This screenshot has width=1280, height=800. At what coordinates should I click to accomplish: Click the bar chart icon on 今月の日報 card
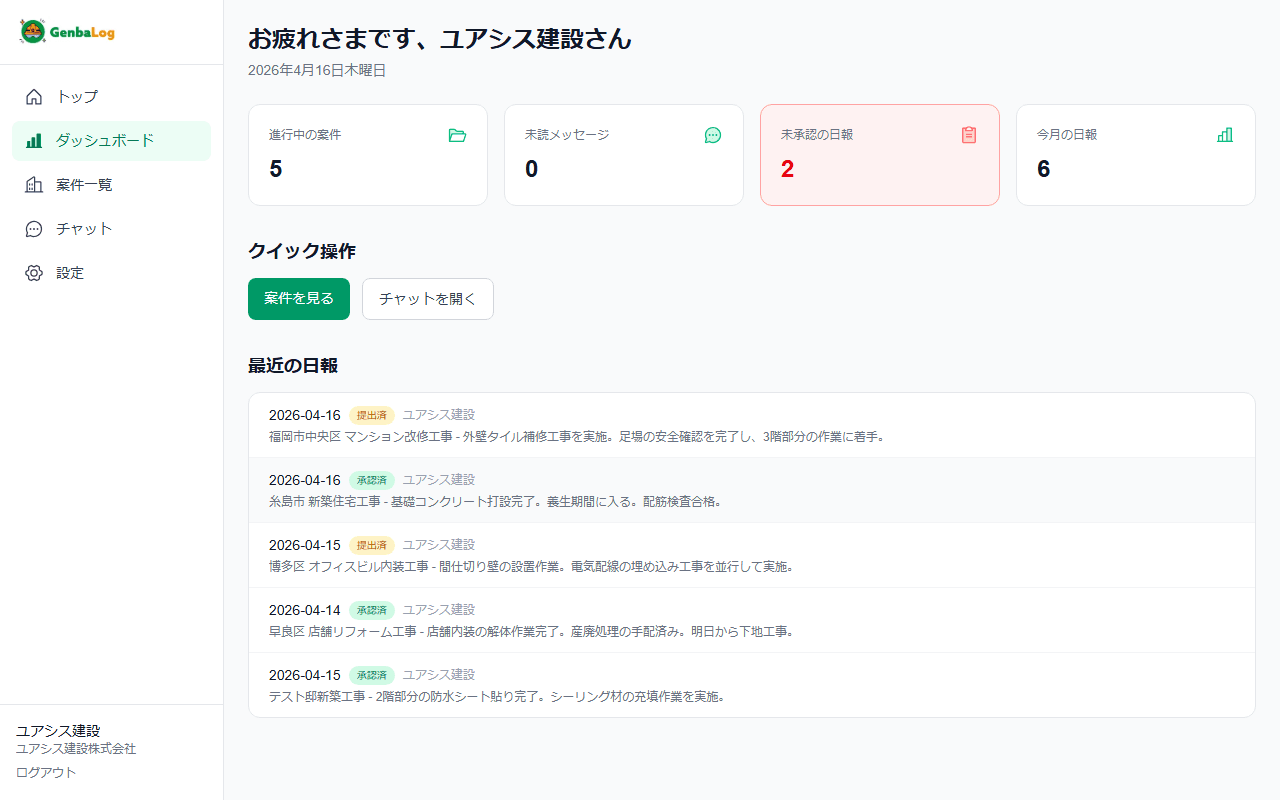pyautogui.click(x=1225, y=136)
